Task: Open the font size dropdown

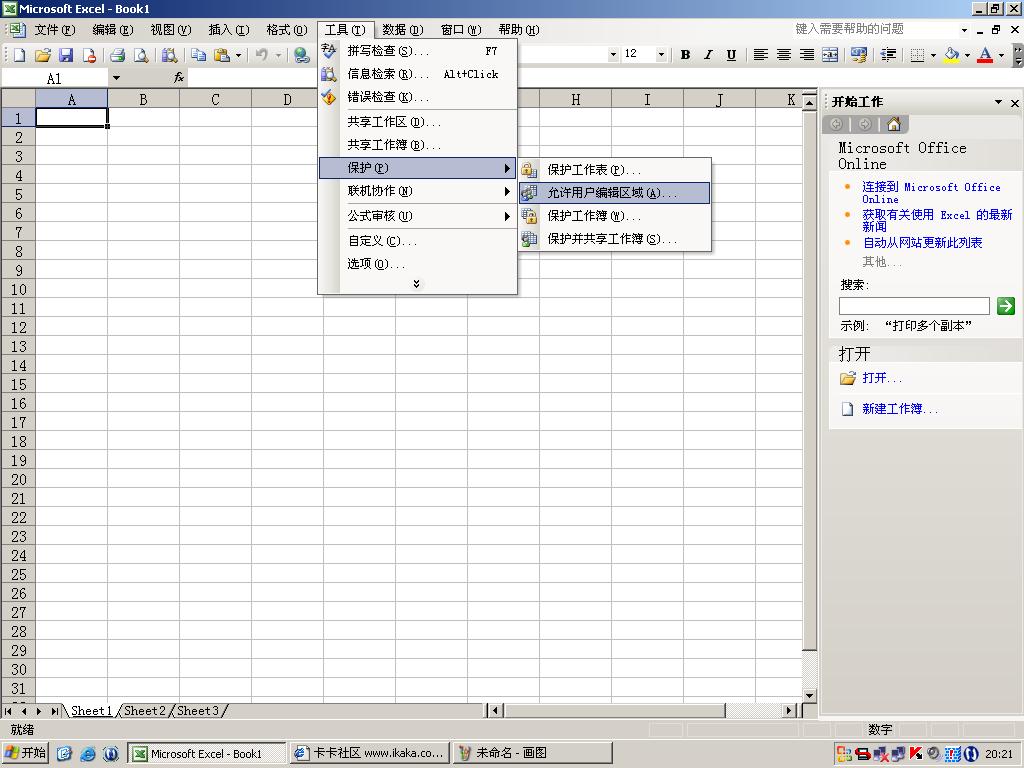Action: [x=661, y=55]
